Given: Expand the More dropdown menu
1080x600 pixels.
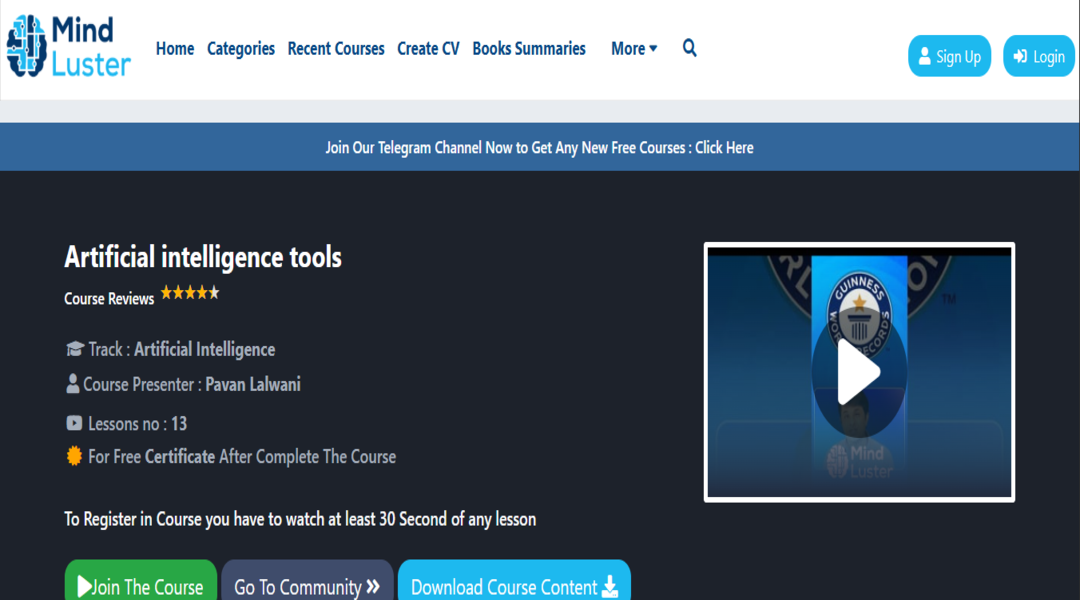Looking at the screenshot, I should point(634,49).
